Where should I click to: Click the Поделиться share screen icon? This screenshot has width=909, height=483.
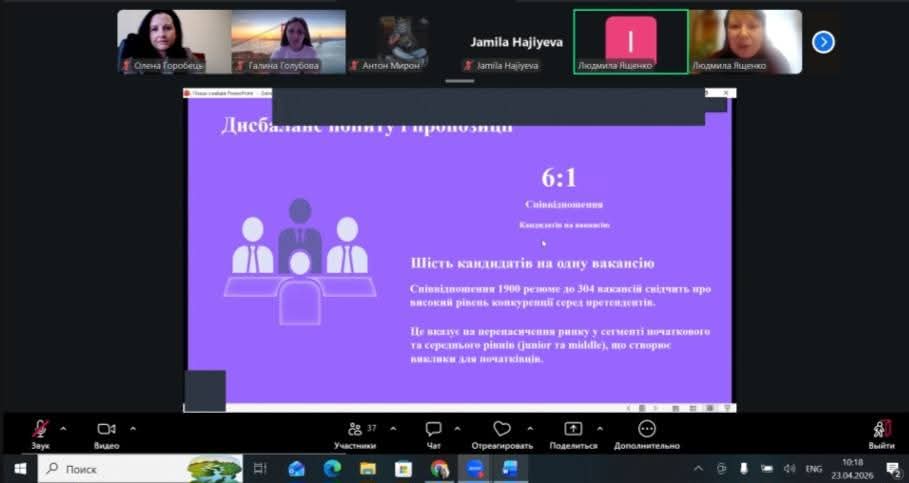point(573,429)
